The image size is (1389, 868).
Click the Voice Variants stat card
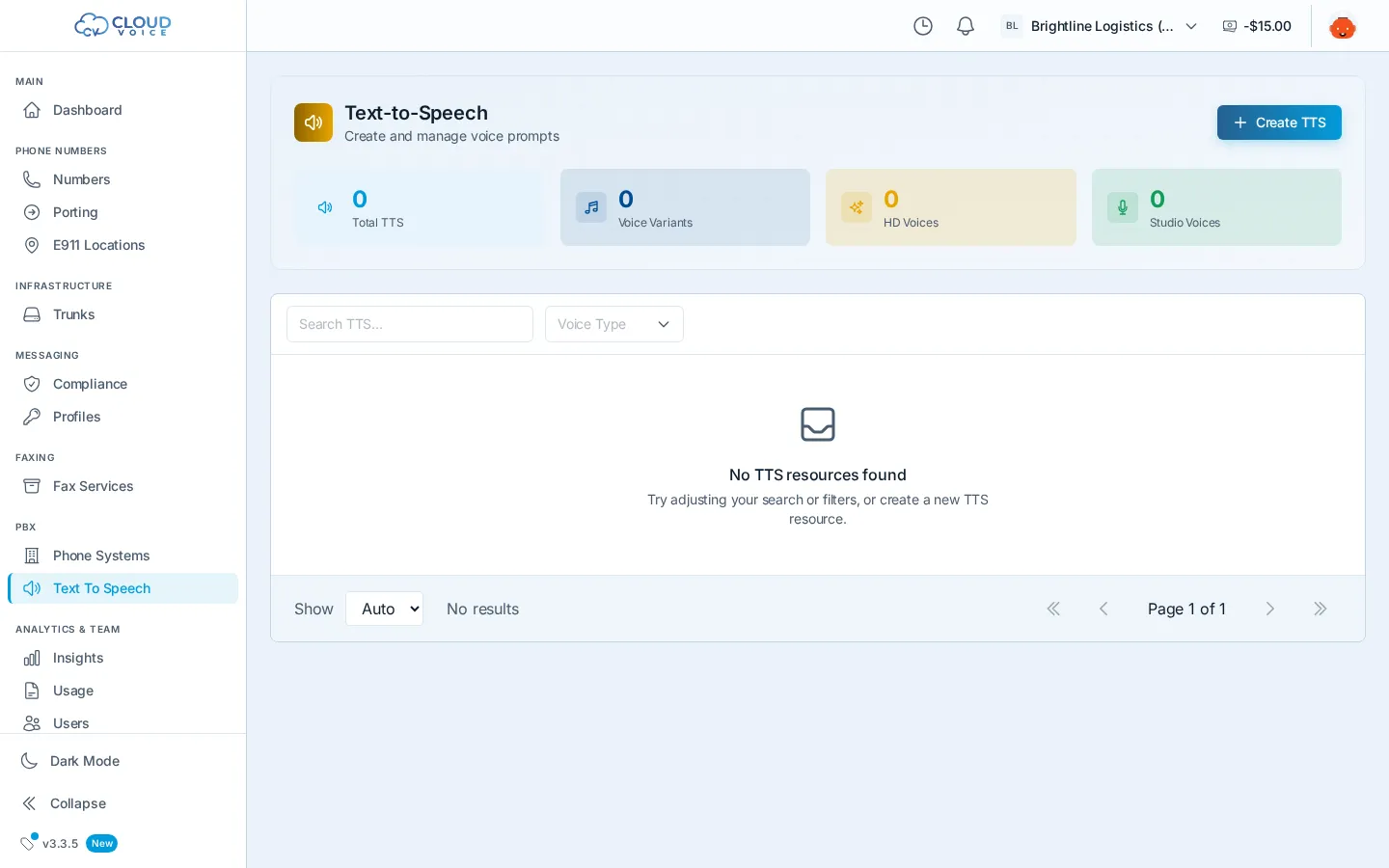click(x=685, y=207)
